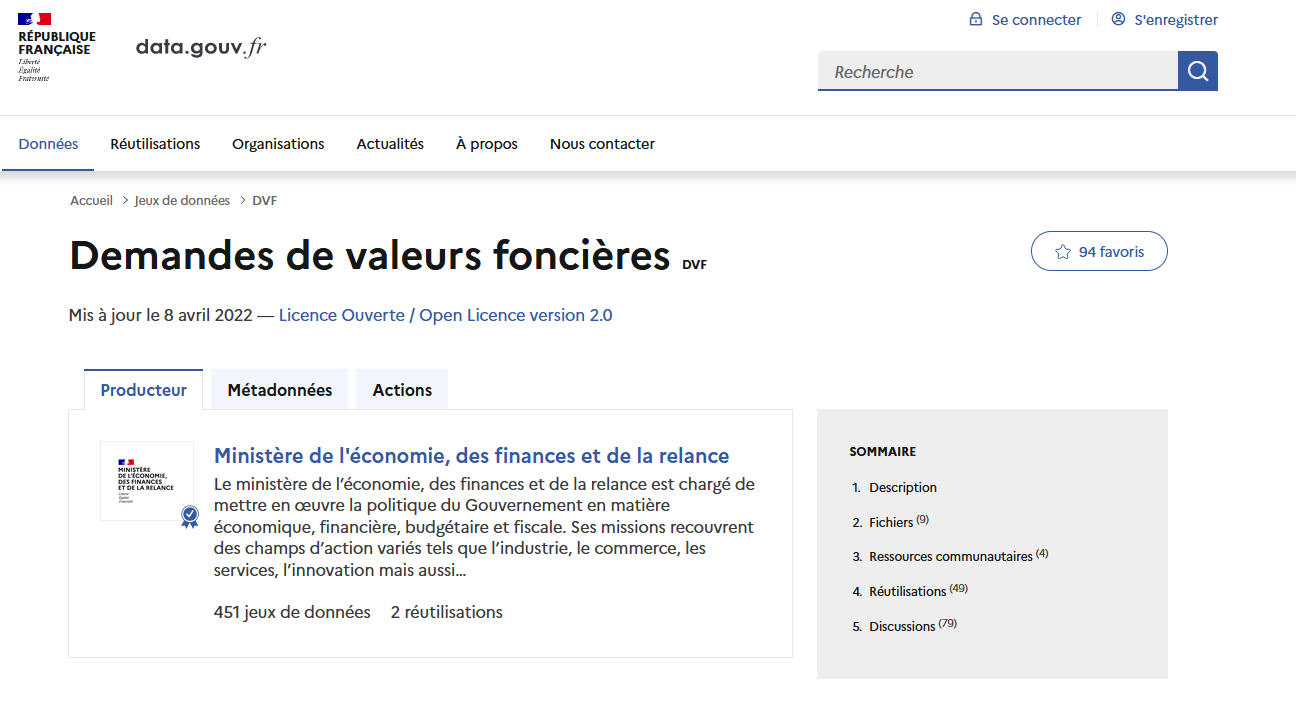
Task: Open the Licence Ouverte 2.0 link
Action: point(445,315)
